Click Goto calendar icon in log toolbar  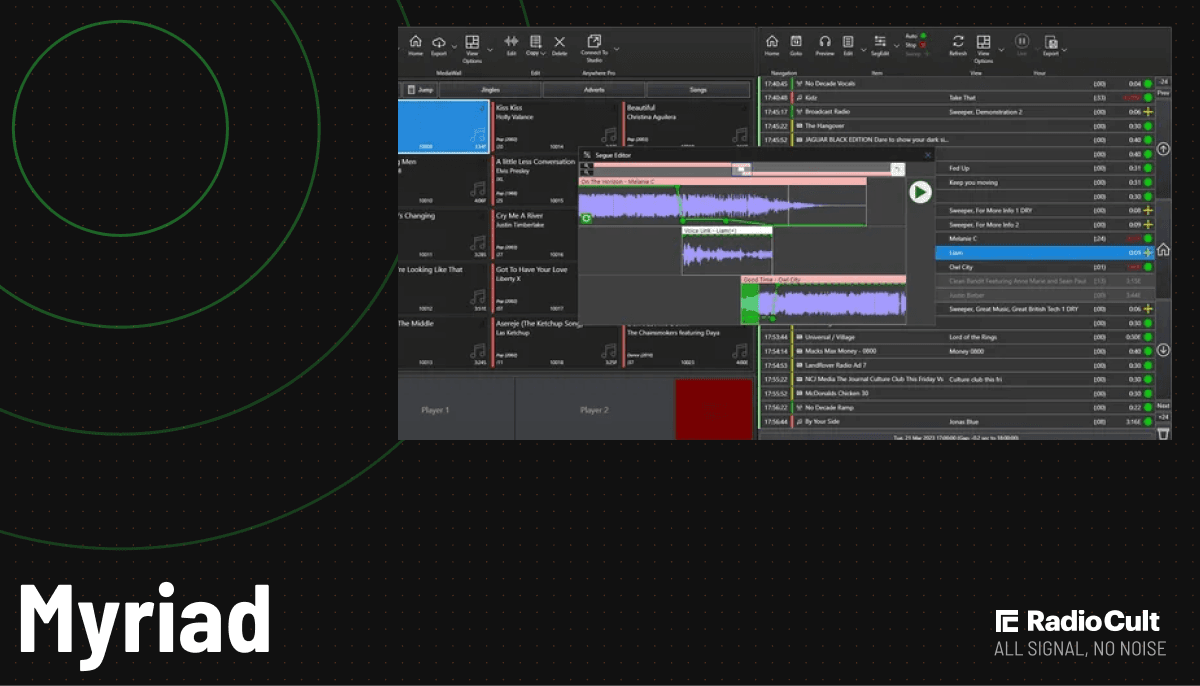796,41
